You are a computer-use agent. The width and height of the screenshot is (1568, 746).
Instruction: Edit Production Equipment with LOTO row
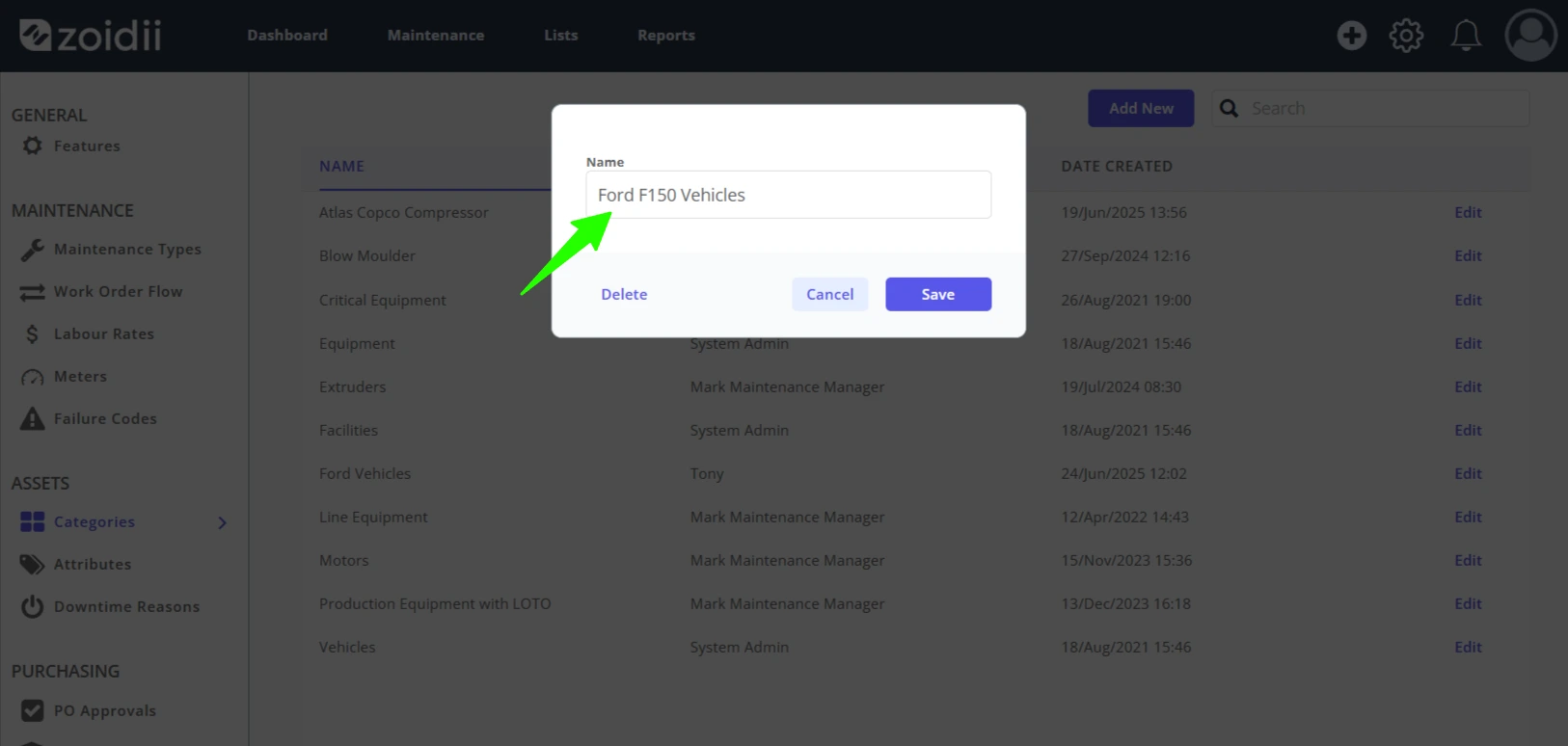click(1468, 603)
